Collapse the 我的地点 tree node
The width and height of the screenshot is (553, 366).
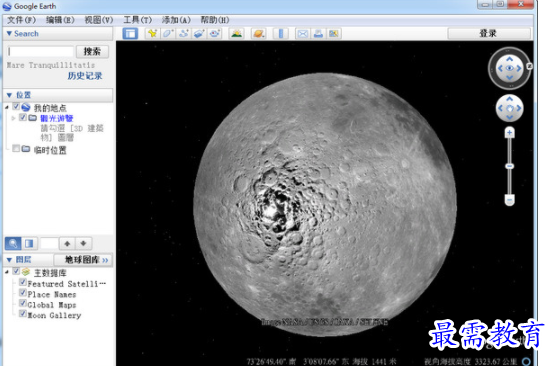click(7, 107)
